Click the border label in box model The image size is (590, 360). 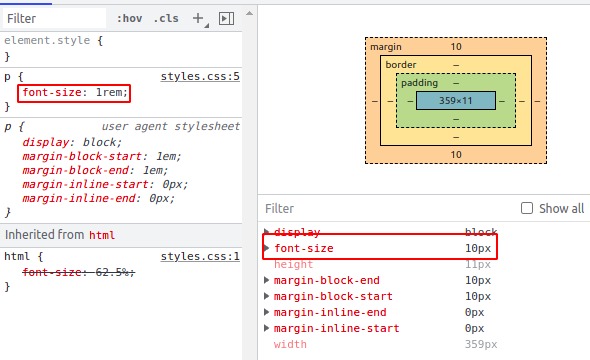pyautogui.click(x=401, y=65)
